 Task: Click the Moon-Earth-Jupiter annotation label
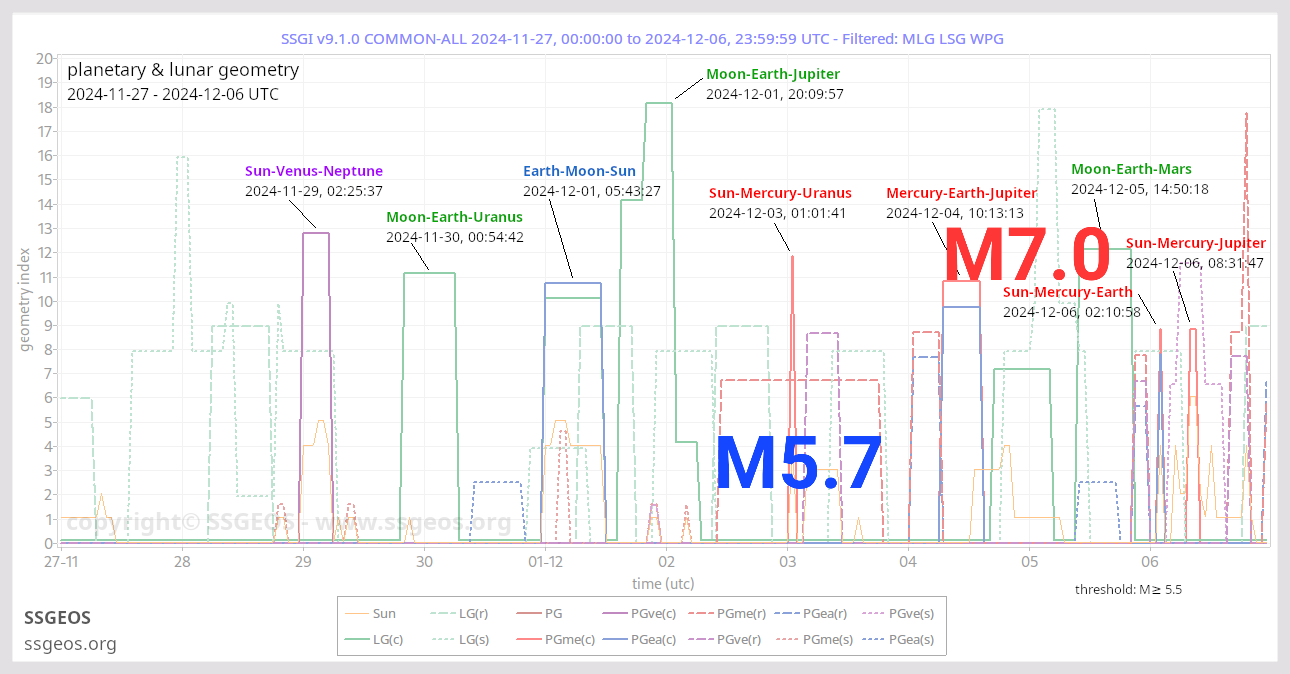click(774, 73)
